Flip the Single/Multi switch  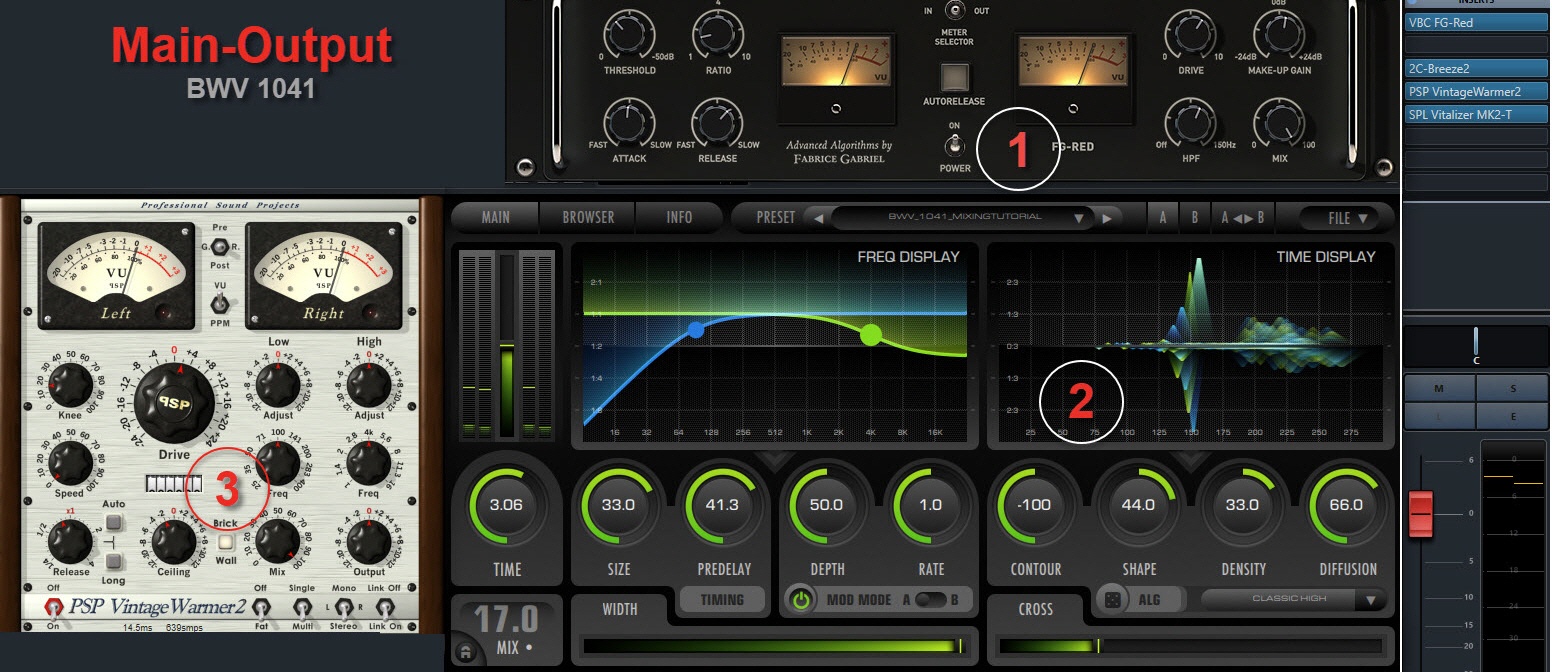pyautogui.click(x=301, y=607)
